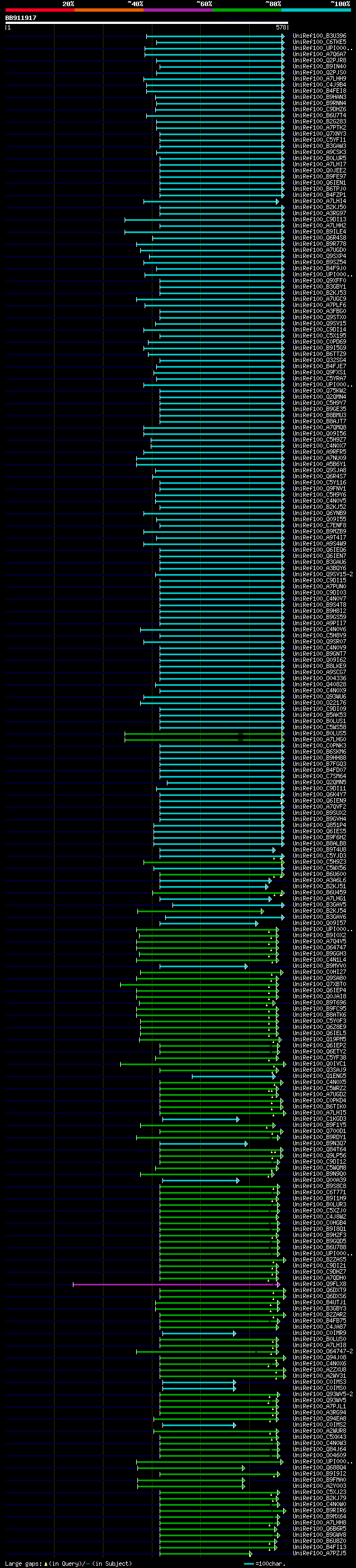The height and width of the screenshot is (1568, 356).
Task: Click the red 20% identity color segment
Action: (x=39, y=10)
